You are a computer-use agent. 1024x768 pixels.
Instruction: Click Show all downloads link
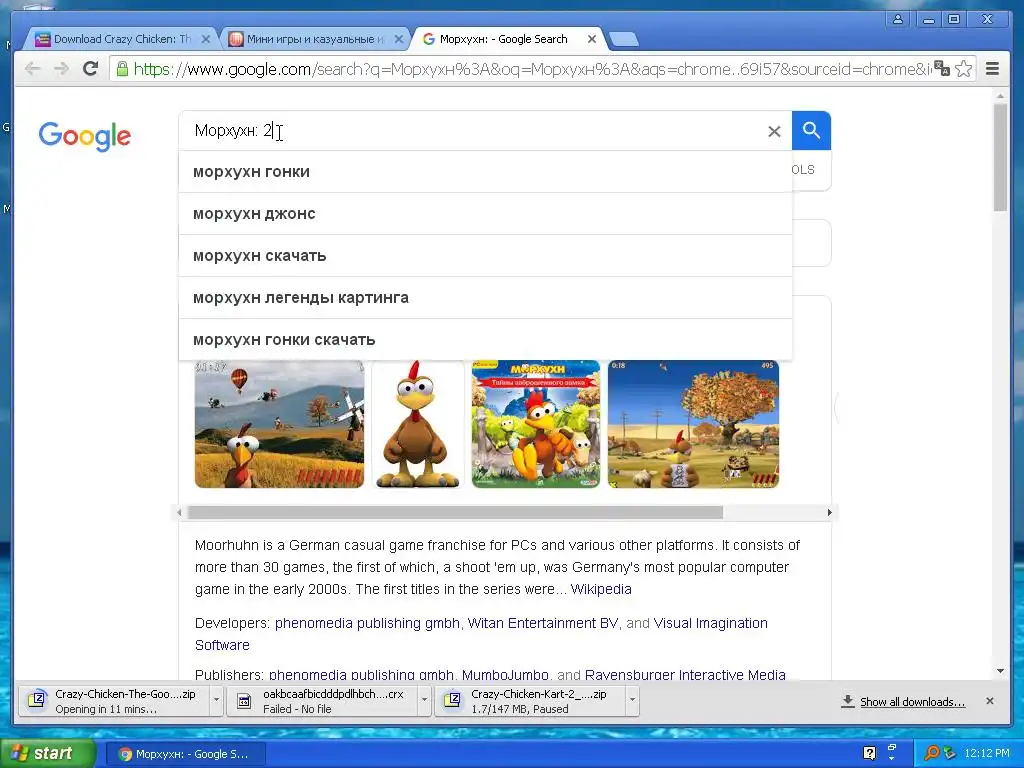912,701
